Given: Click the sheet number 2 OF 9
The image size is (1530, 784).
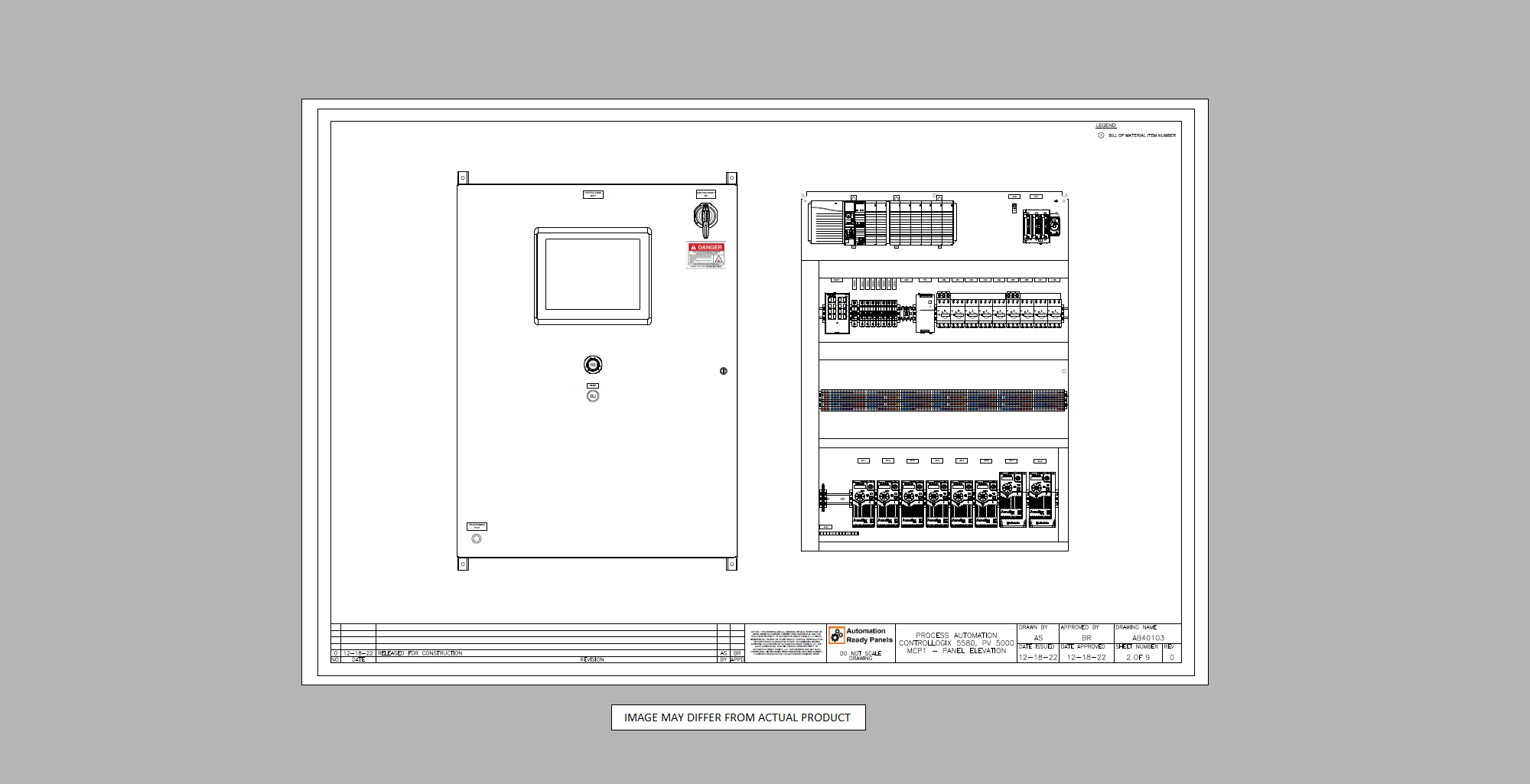Looking at the screenshot, I should (1138, 657).
